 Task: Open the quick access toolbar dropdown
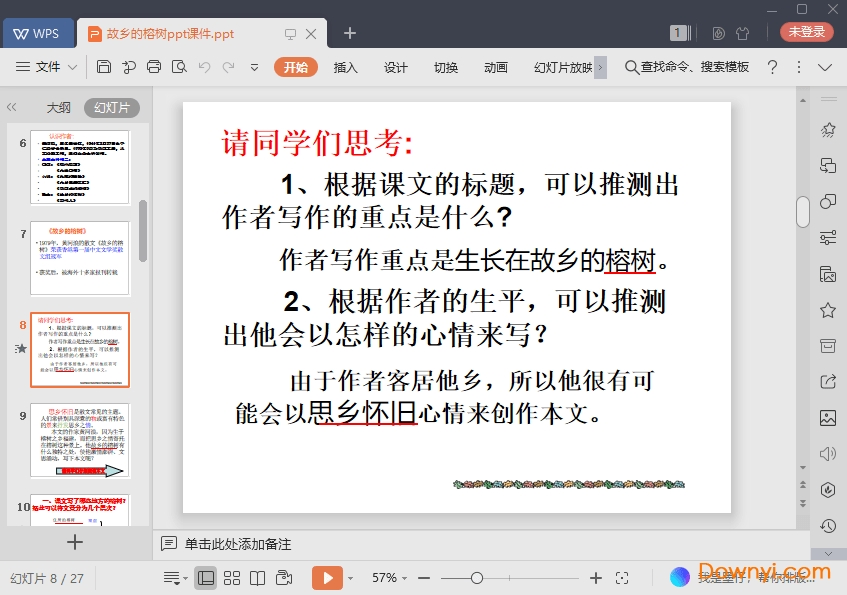click(253, 67)
